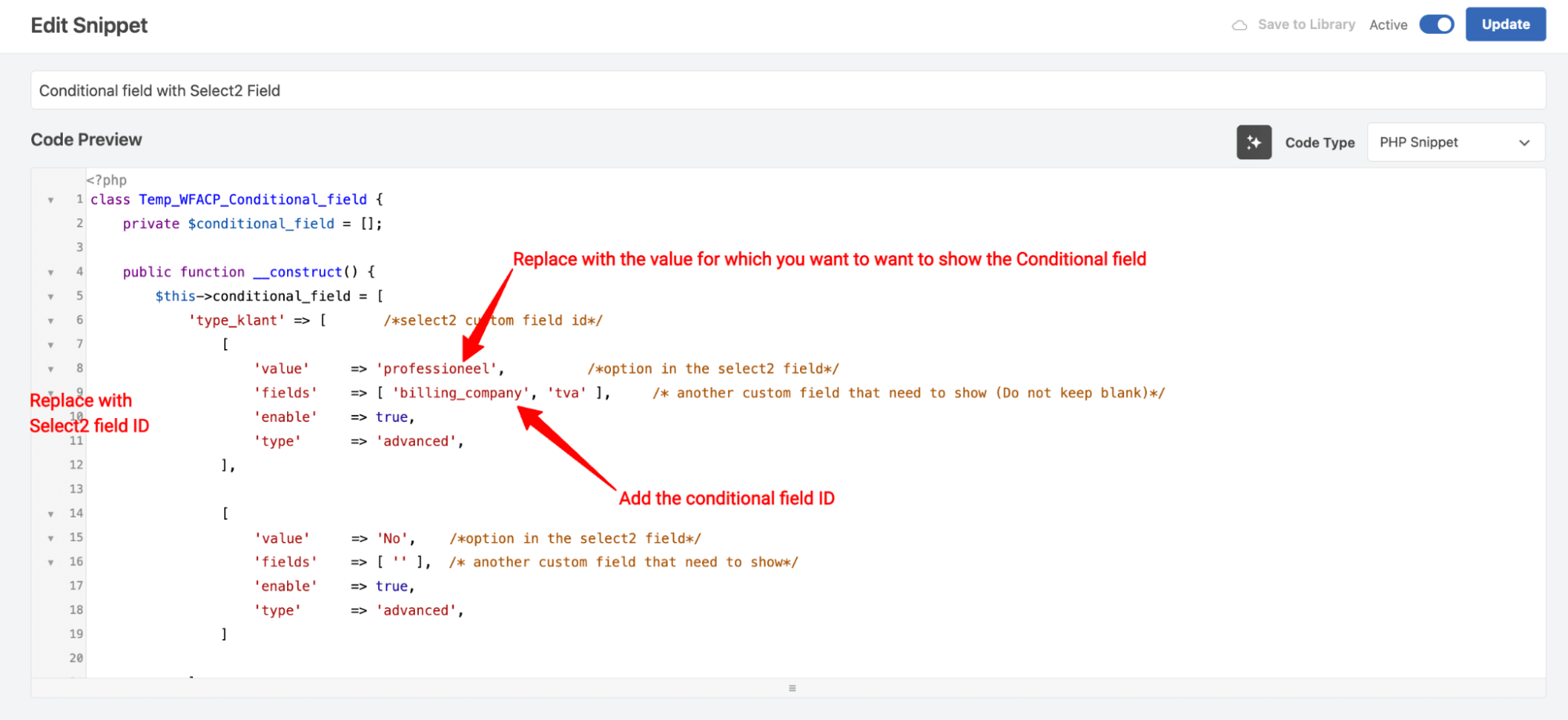
Task: Click the resize handle below the code editor
Action: pos(791,688)
